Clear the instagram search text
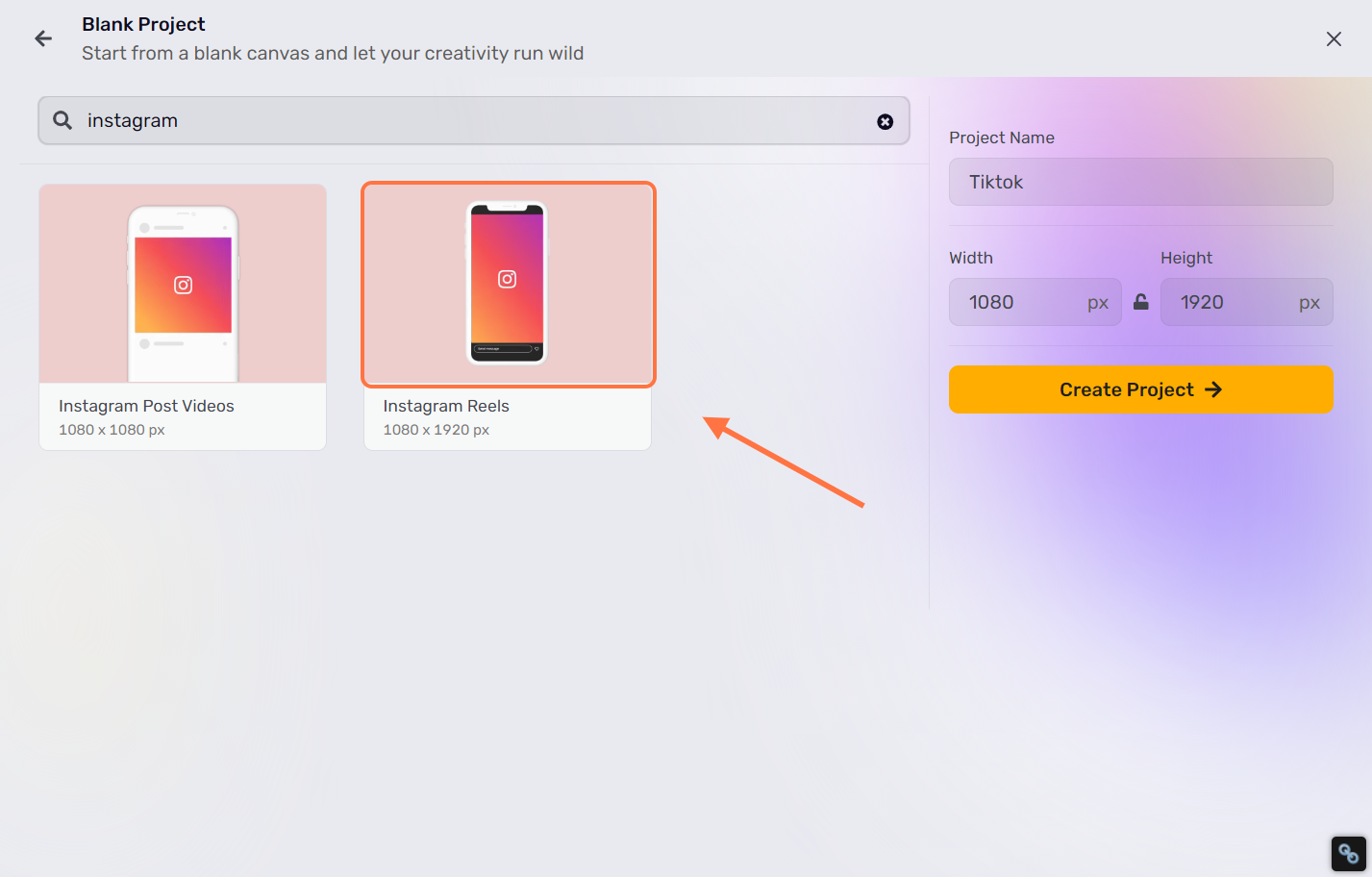Screen dimensions: 1372x877 pos(886,121)
